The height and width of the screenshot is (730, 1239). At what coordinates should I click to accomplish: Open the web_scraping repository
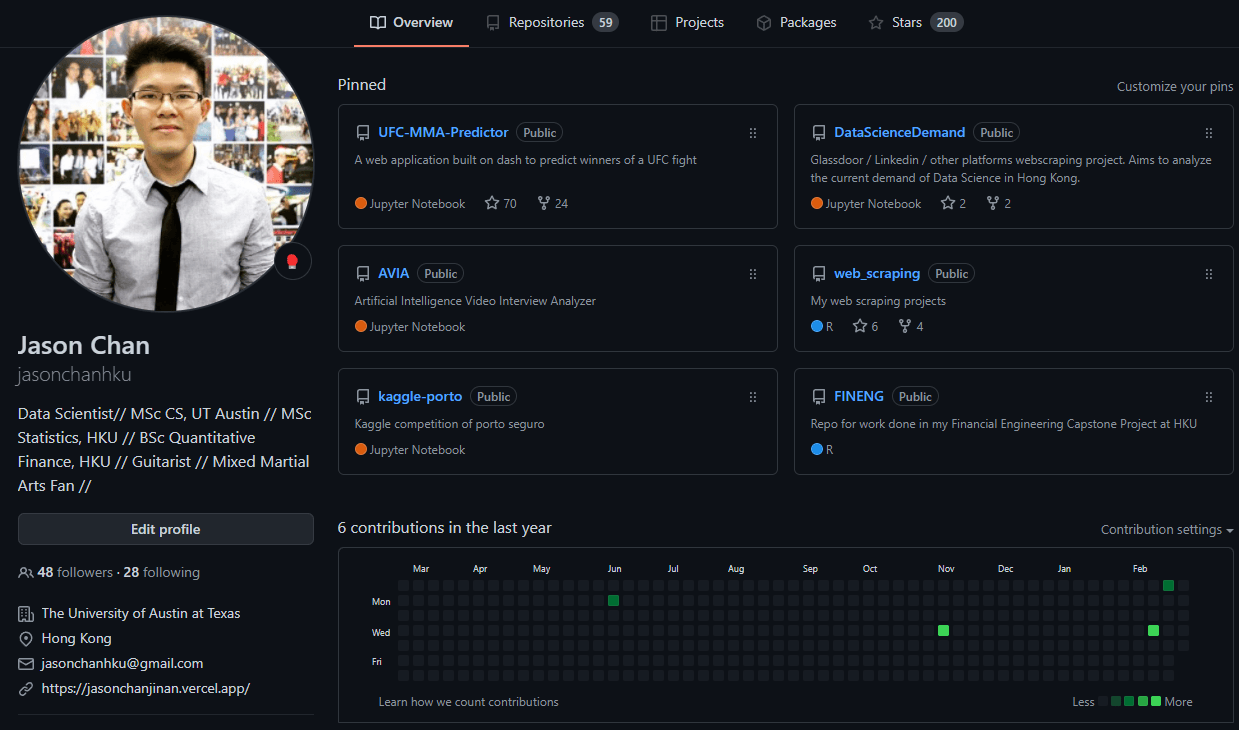[877, 273]
